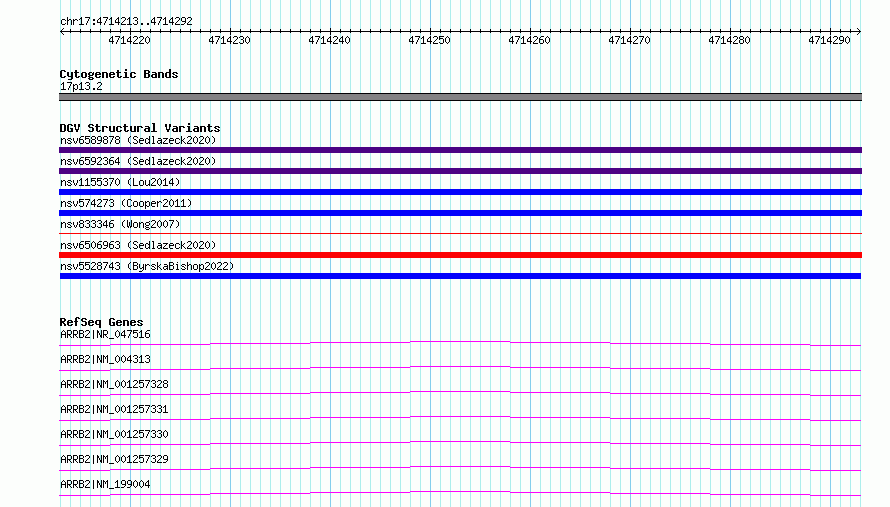Click the purple bar under nsv6592364
This screenshot has width=890, height=507.
click(460, 171)
